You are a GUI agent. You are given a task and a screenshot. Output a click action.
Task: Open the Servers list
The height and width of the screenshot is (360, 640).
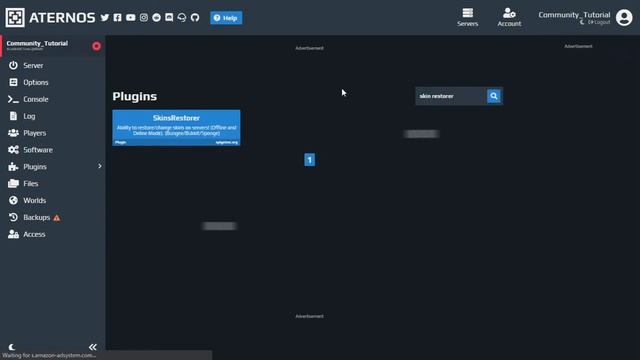(x=468, y=18)
